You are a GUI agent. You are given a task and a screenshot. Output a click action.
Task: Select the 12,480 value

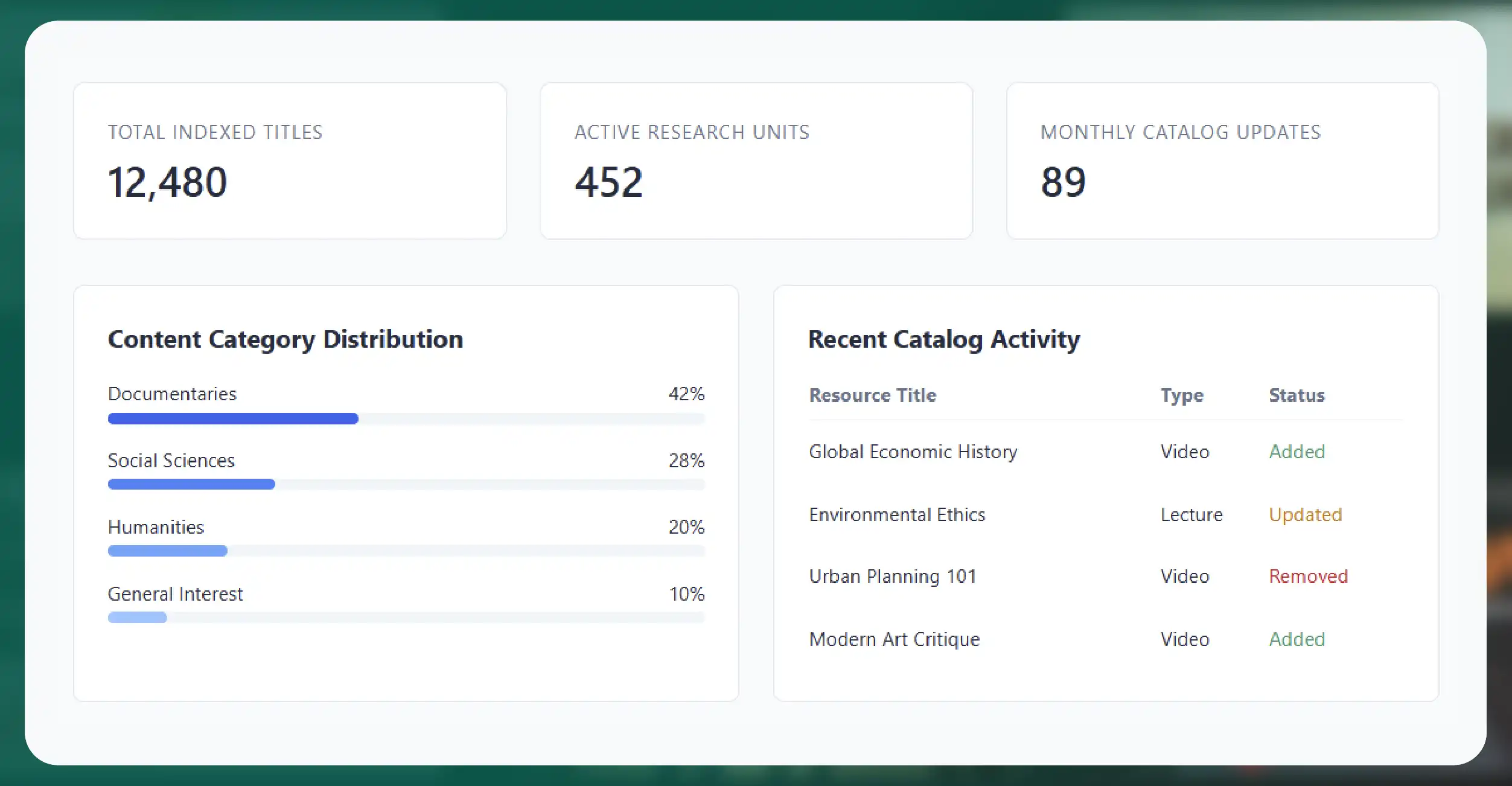pos(168,182)
